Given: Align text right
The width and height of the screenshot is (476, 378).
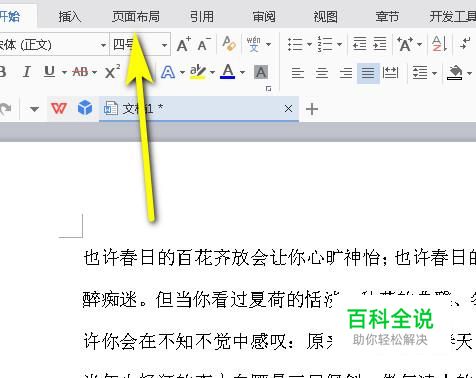Looking at the screenshot, I should (346, 72).
